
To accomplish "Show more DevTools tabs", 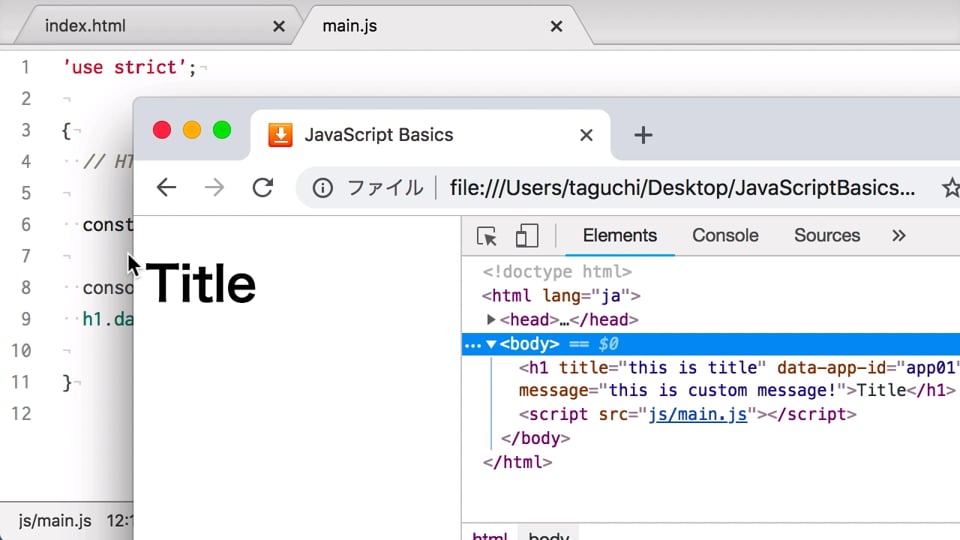I will (x=898, y=236).
